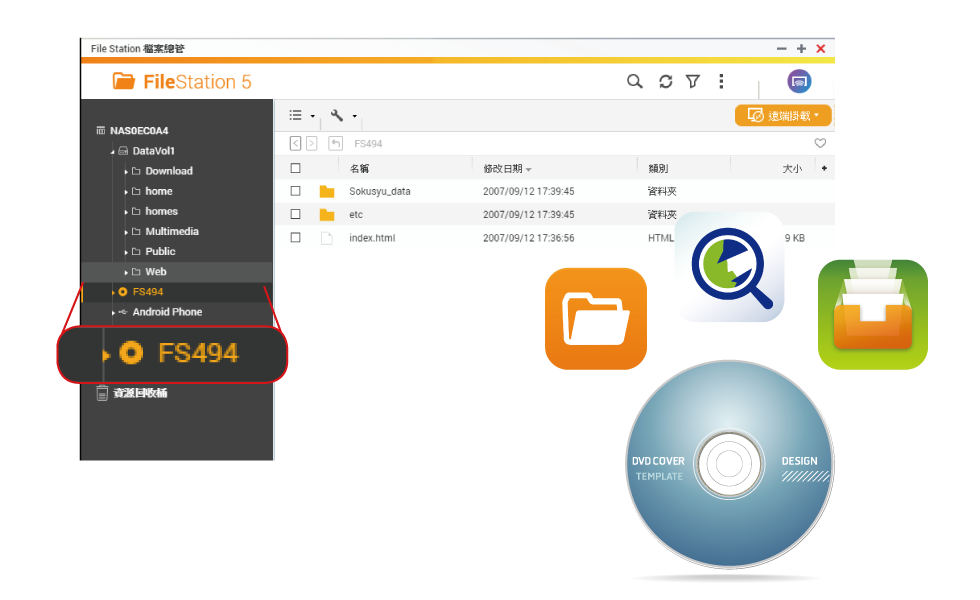Click the orange File Station app icon

596,319
